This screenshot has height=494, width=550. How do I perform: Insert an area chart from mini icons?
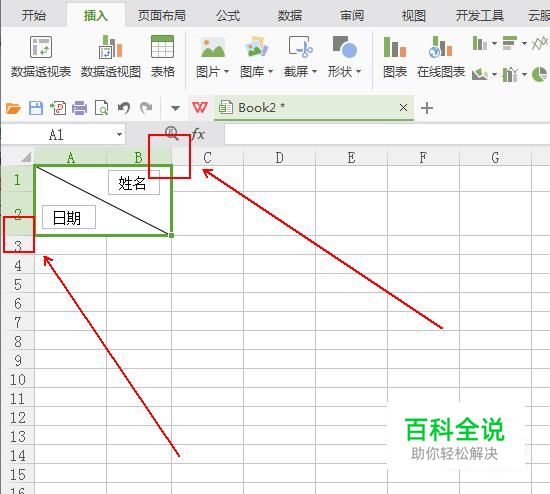[479, 74]
